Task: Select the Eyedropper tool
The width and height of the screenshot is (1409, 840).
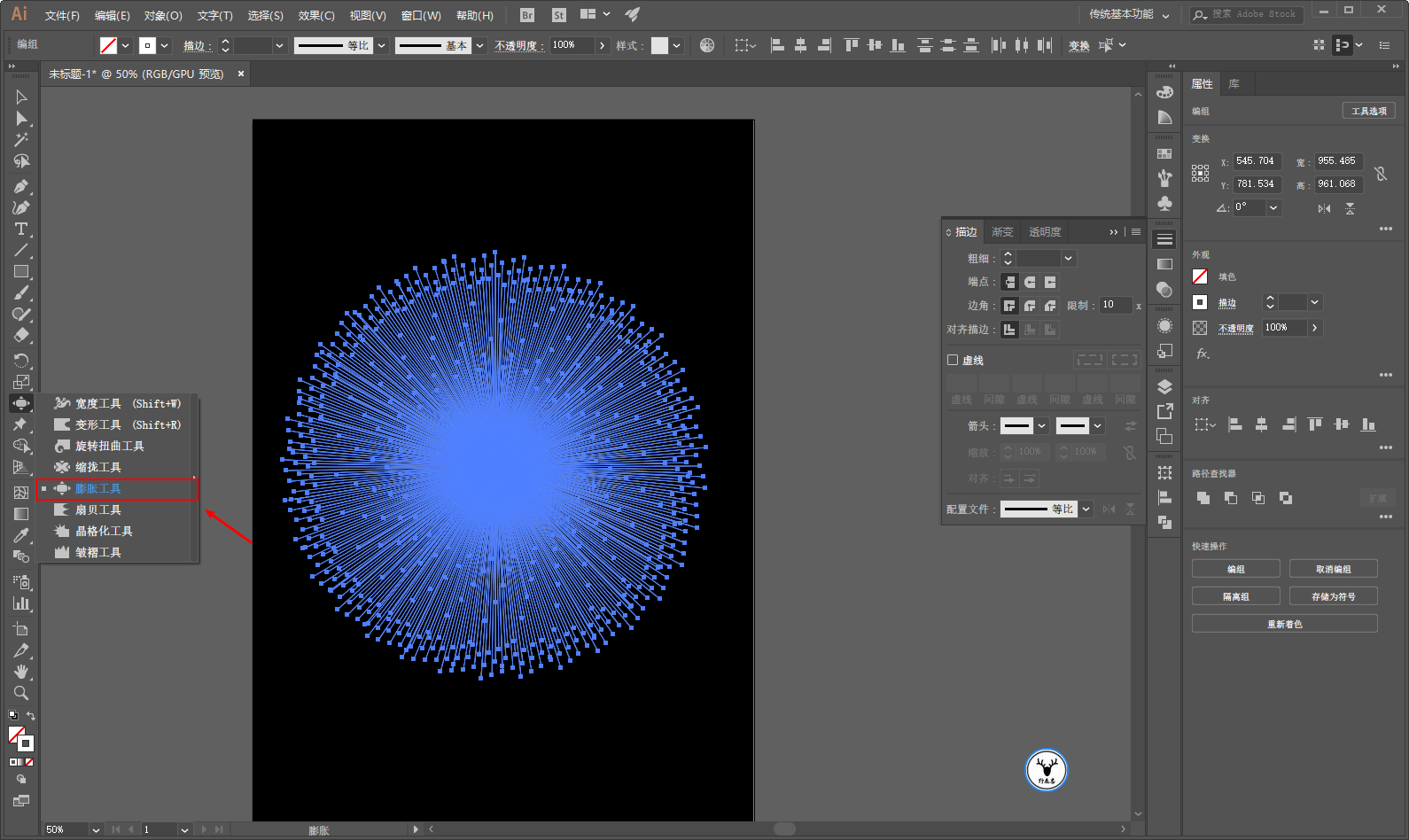Action: [x=21, y=535]
